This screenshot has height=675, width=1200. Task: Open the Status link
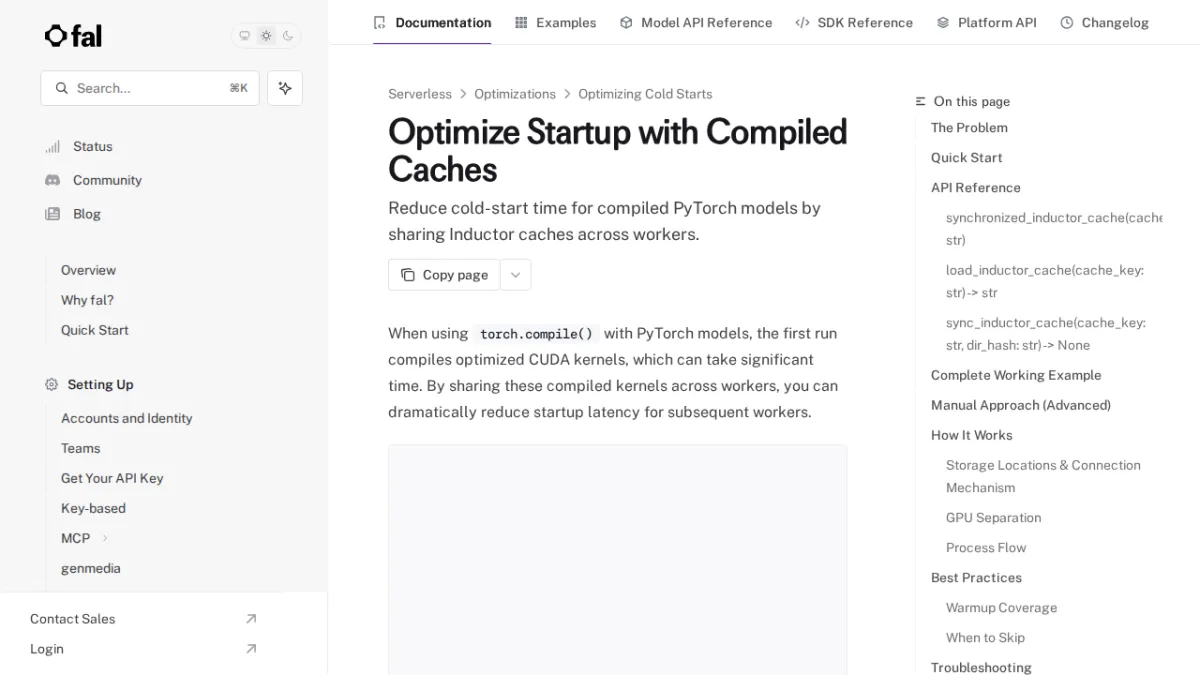click(x=92, y=146)
